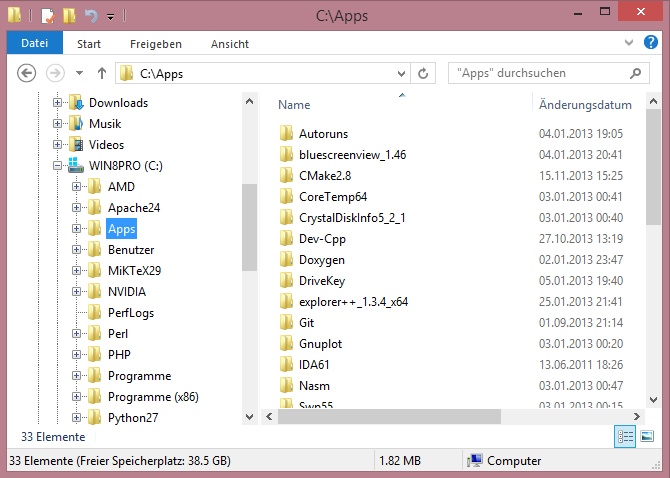The width and height of the screenshot is (670, 478).
Task: Expand the Downloads tree node
Action: tap(57, 103)
